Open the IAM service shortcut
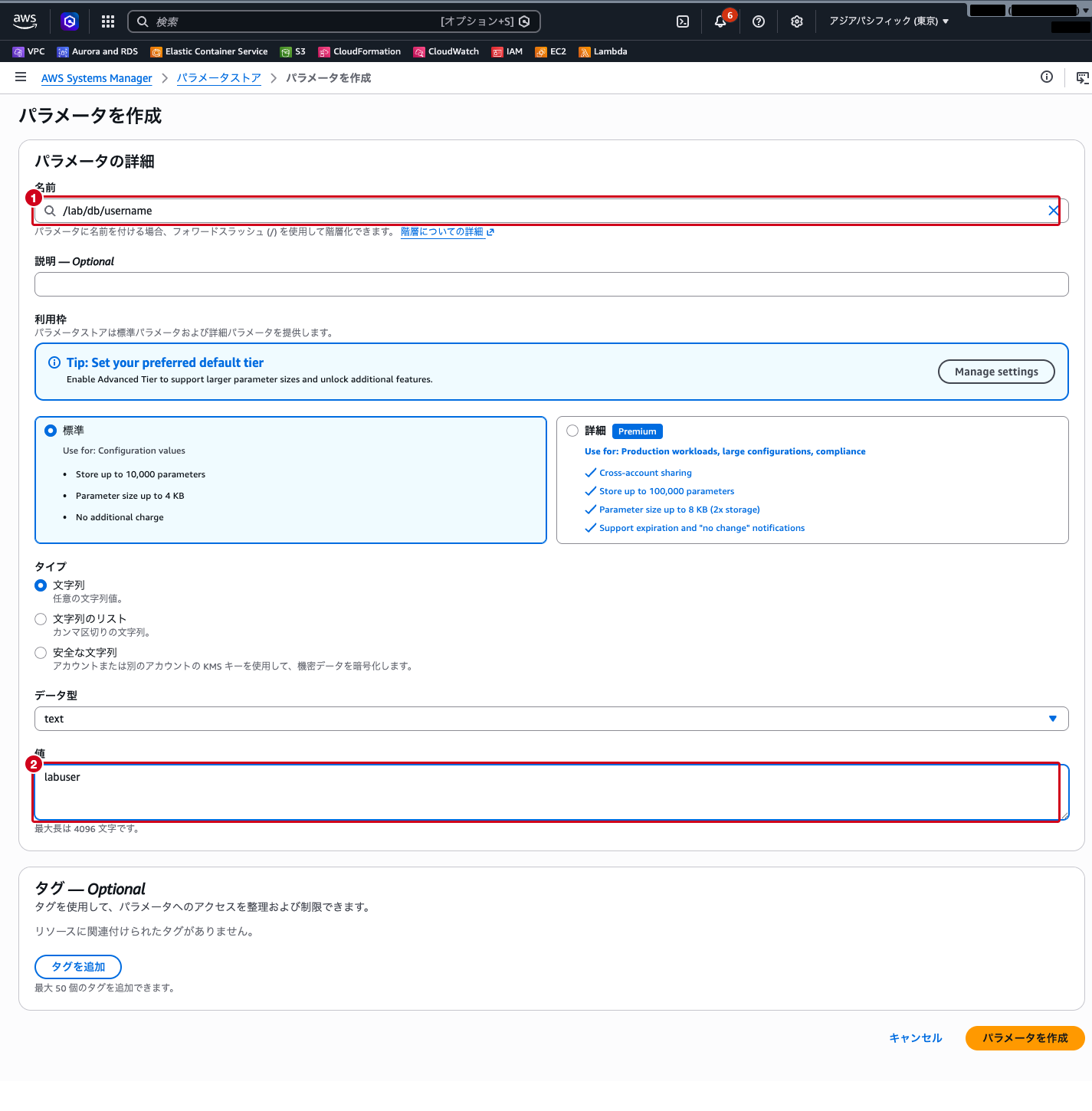This screenshot has width=1092, height=1111. coord(507,52)
